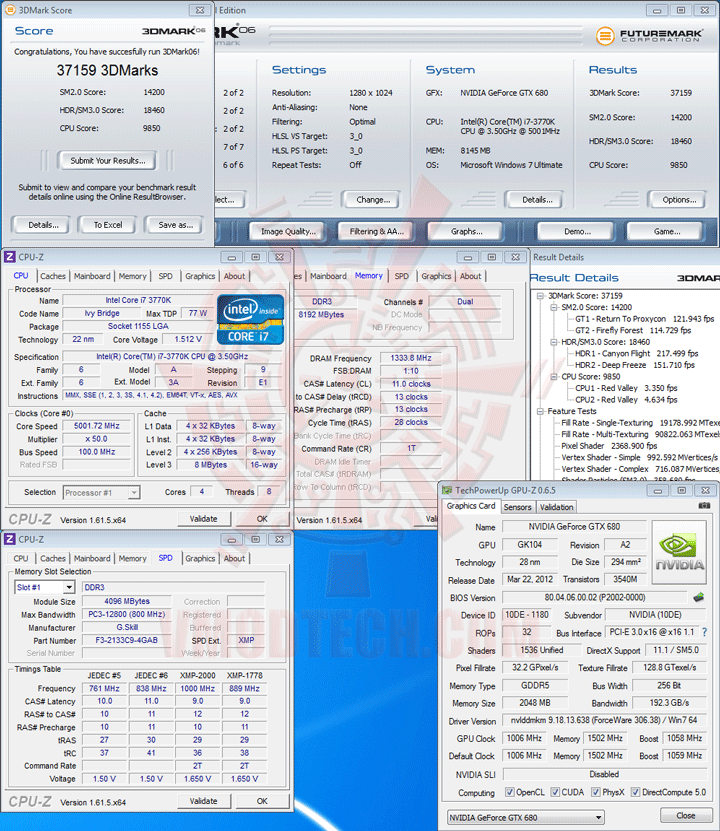Click the Driver Version field in GPU-Z
720x831 pixels.
point(604,720)
